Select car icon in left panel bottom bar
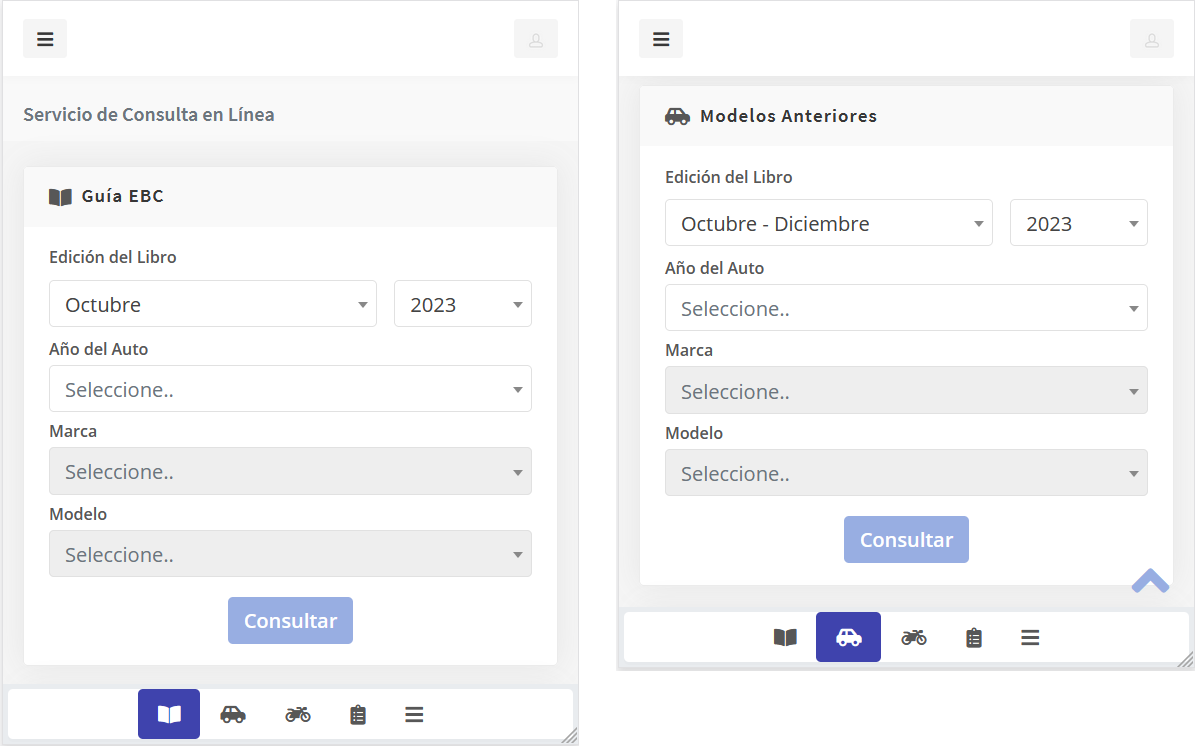The width and height of the screenshot is (1195, 746). point(233,714)
